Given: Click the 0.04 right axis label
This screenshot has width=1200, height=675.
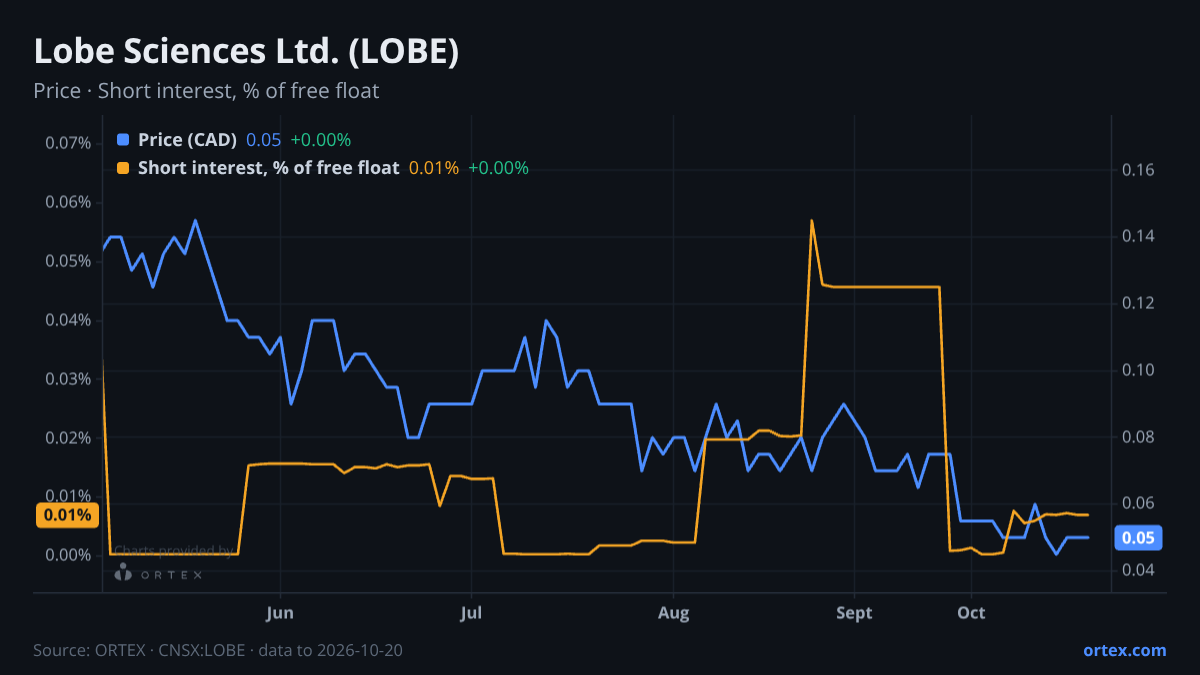Looking at the screenshot, I should pyautogui.click(x=1139, y=570).
